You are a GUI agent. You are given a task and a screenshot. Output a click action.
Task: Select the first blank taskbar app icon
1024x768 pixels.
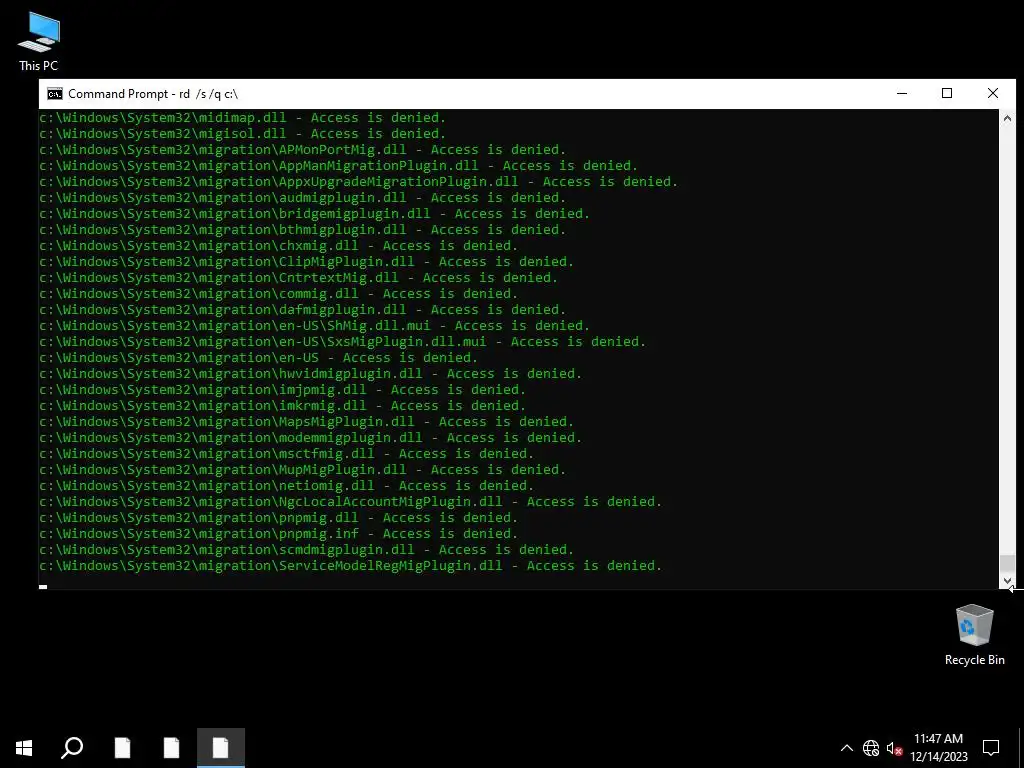click(x=122, y=748)
